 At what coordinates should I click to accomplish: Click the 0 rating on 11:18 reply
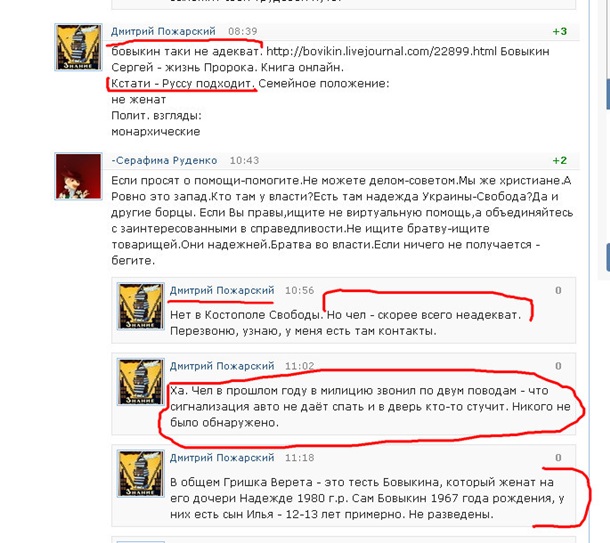tap(558, 457)
